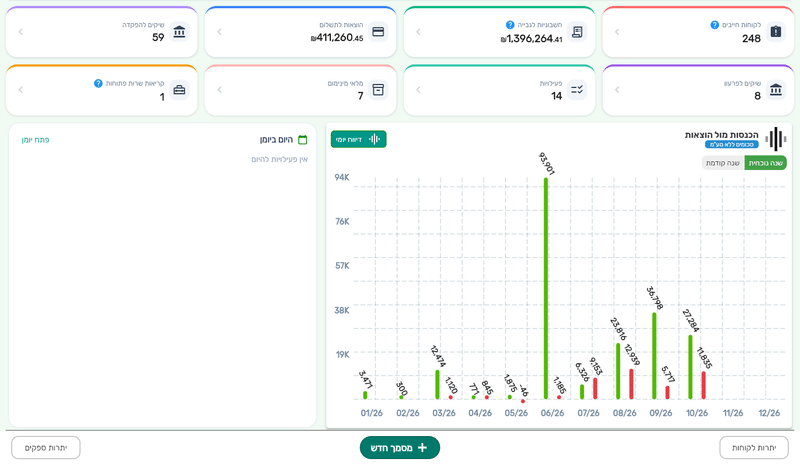This screenshot has width=800, height=465.
Task: Click the red 11,835 bar for 10/26
Action: coord(704,385)
